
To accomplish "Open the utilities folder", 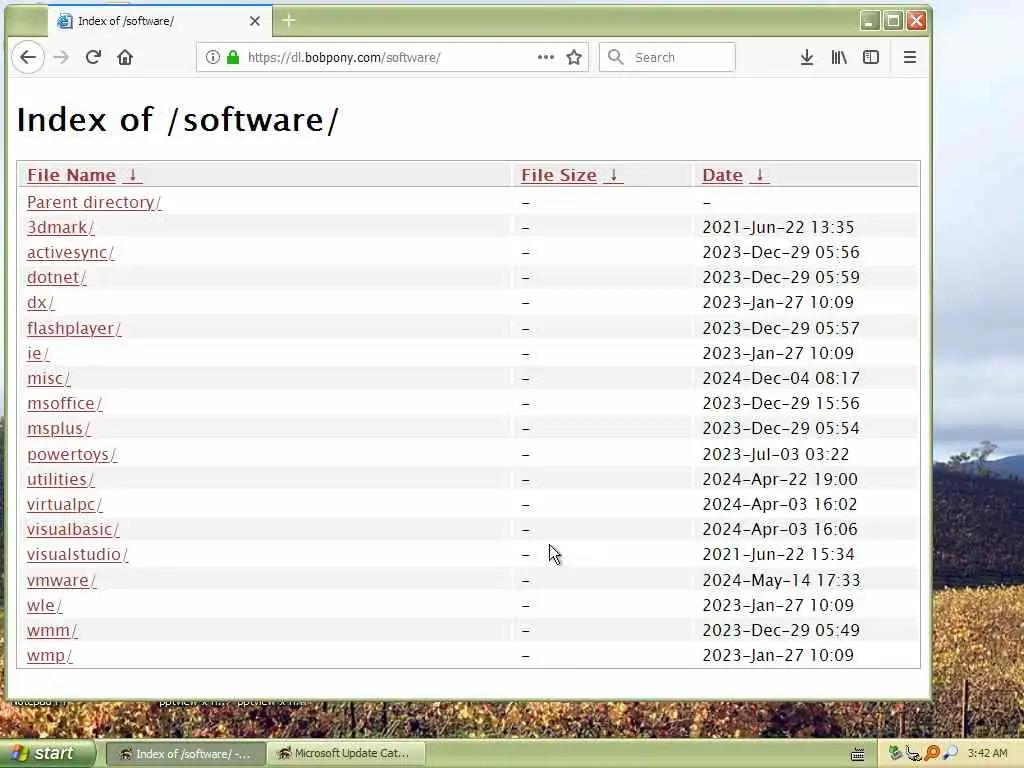I will tap(61, 479).
